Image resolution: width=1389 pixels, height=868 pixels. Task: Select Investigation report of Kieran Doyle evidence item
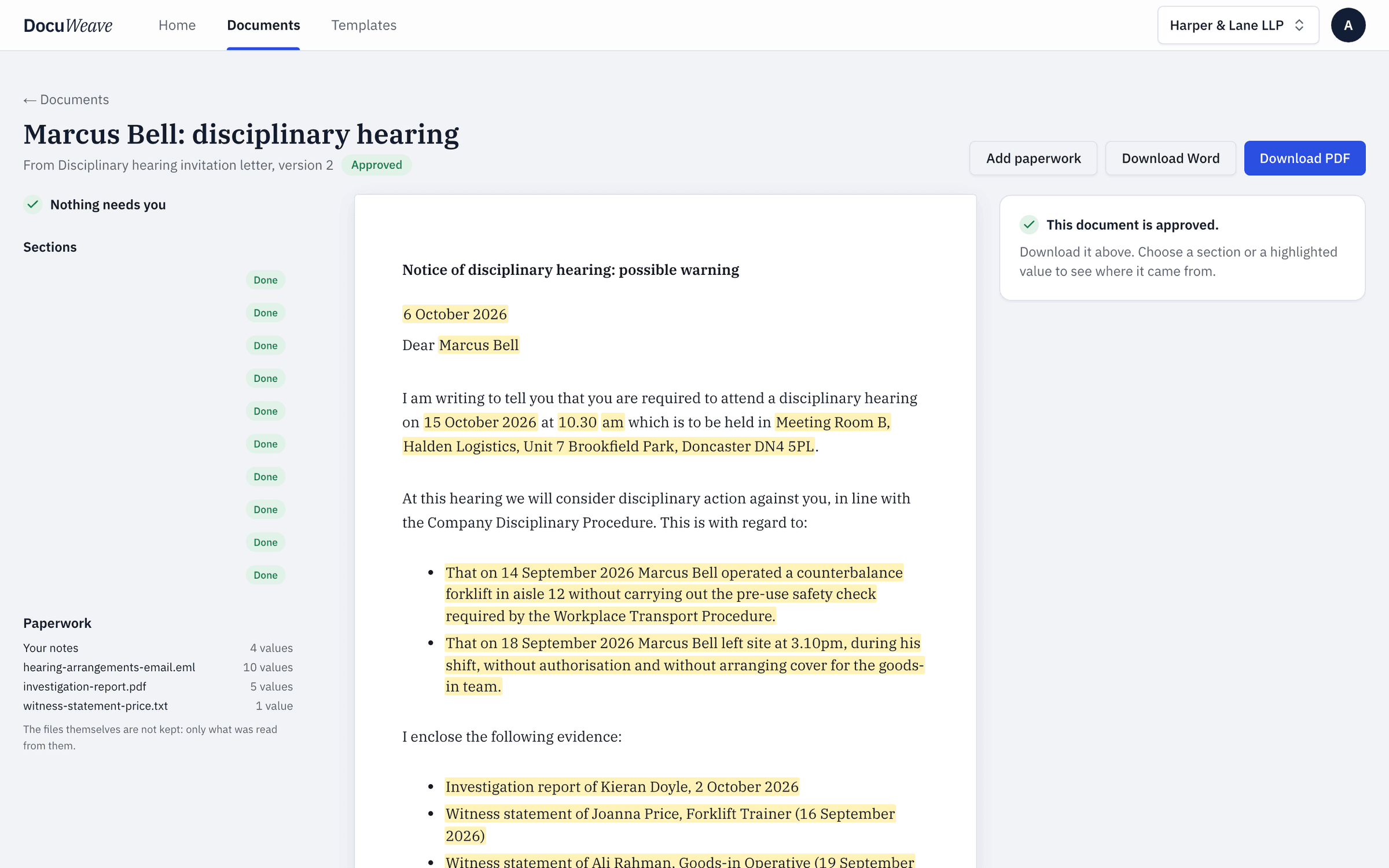click(622, 786)
